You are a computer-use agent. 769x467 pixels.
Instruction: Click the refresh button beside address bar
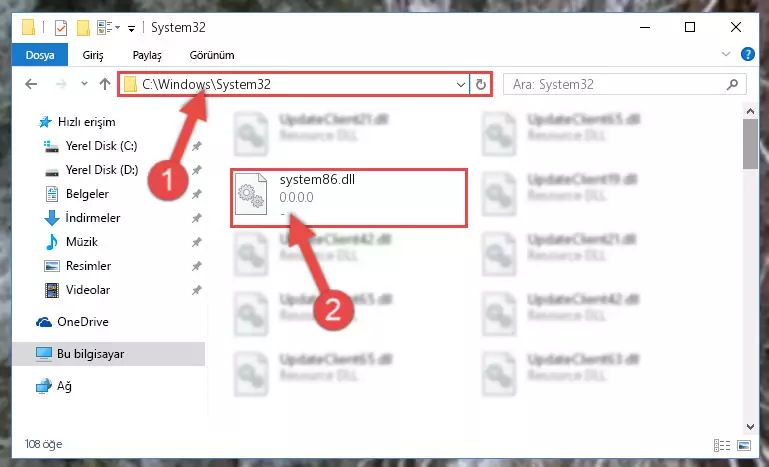(x=481, y=84)
